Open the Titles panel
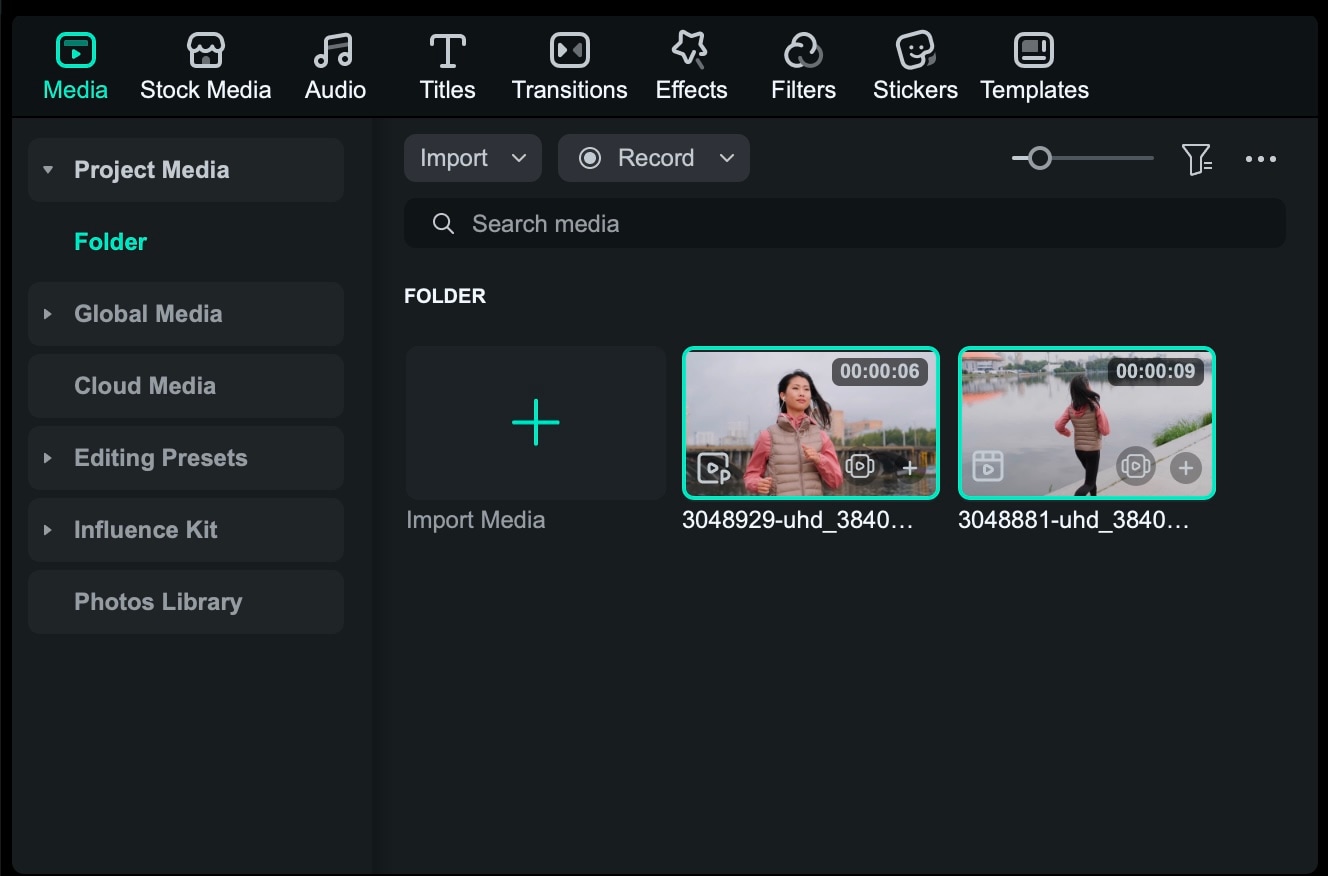 [447, 65]
